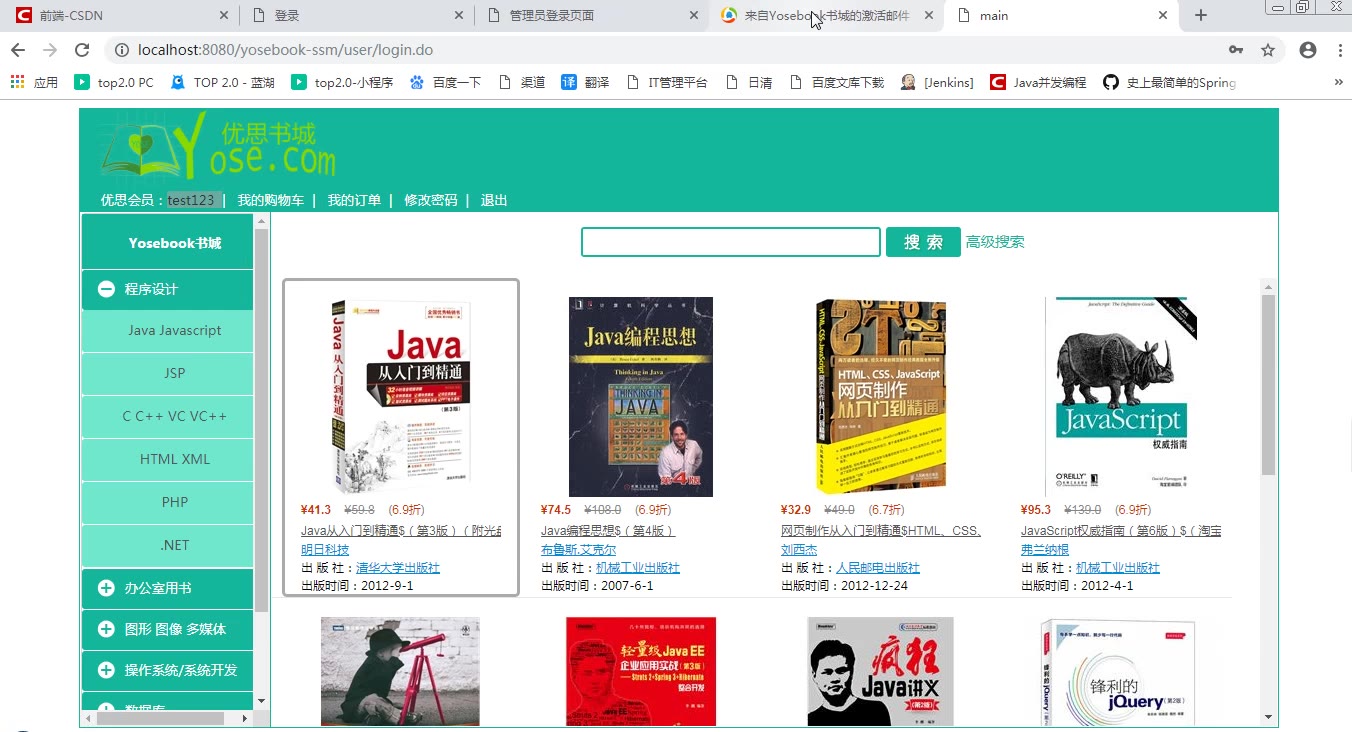The image size is (1352, 732).
Task: Go to 修改密码 change password
Action: pyautogui.click(x=430, y=200)
